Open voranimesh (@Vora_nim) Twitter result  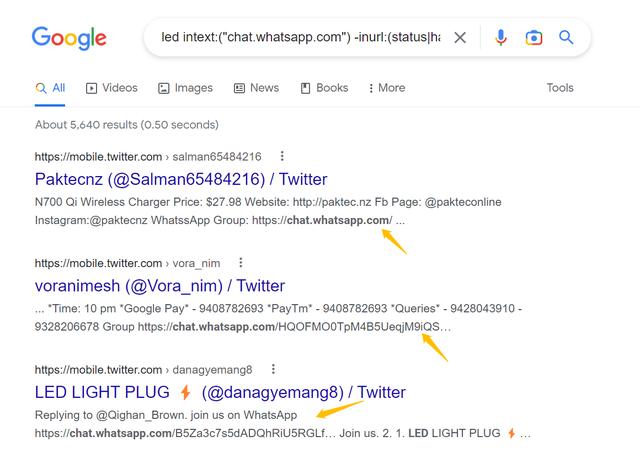160,286
